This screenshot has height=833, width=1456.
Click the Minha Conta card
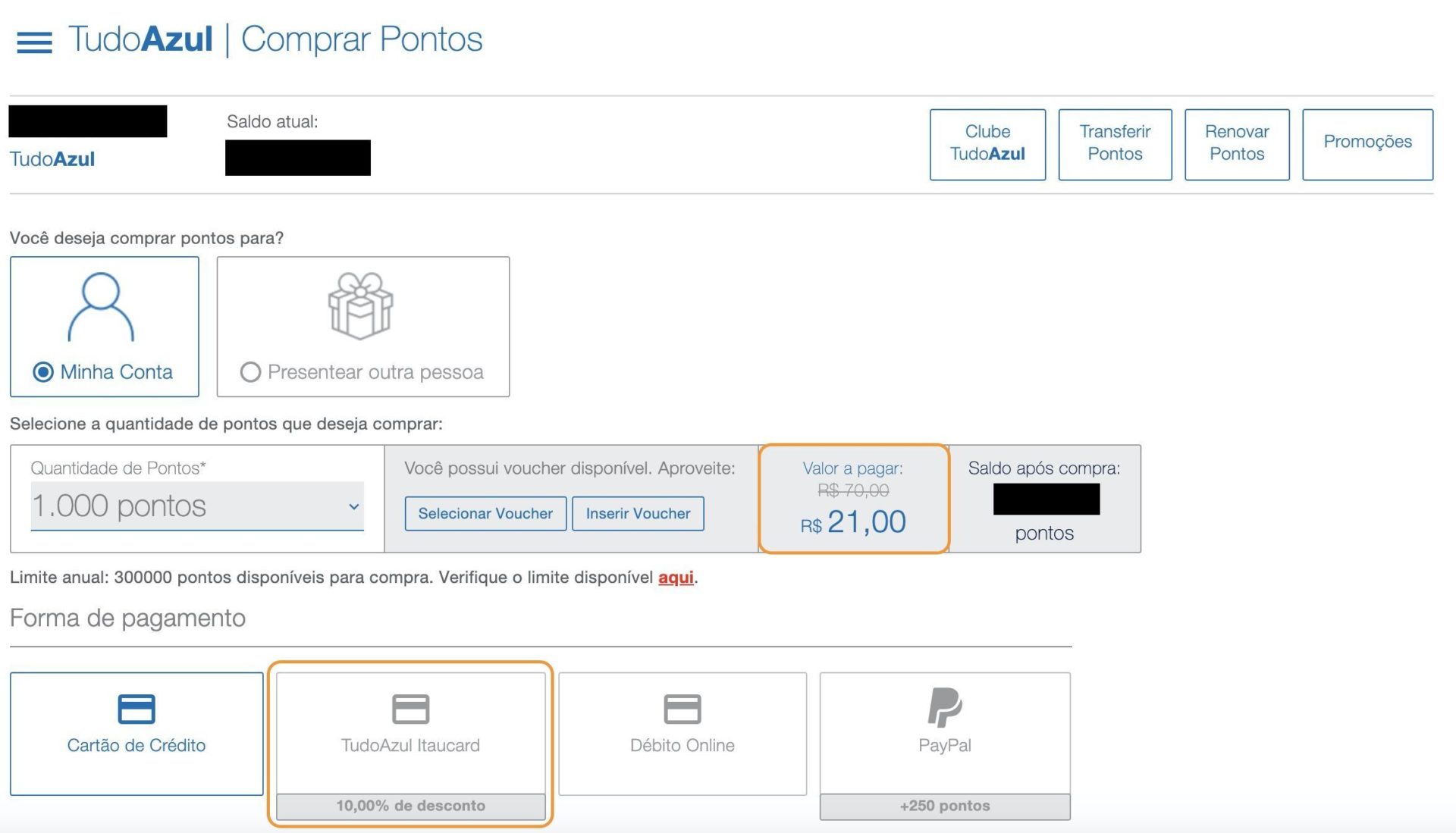pos(105,327)
